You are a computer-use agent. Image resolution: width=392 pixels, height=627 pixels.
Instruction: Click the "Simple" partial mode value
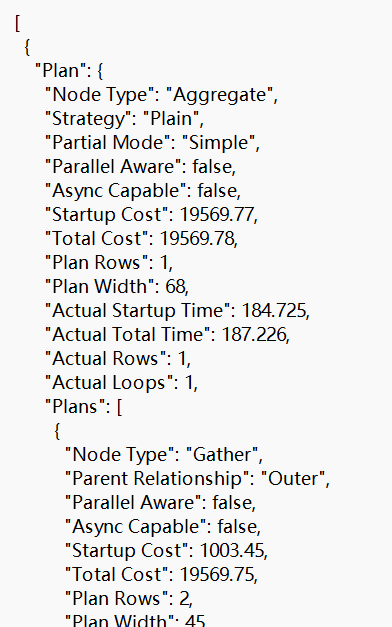(218, 143)
